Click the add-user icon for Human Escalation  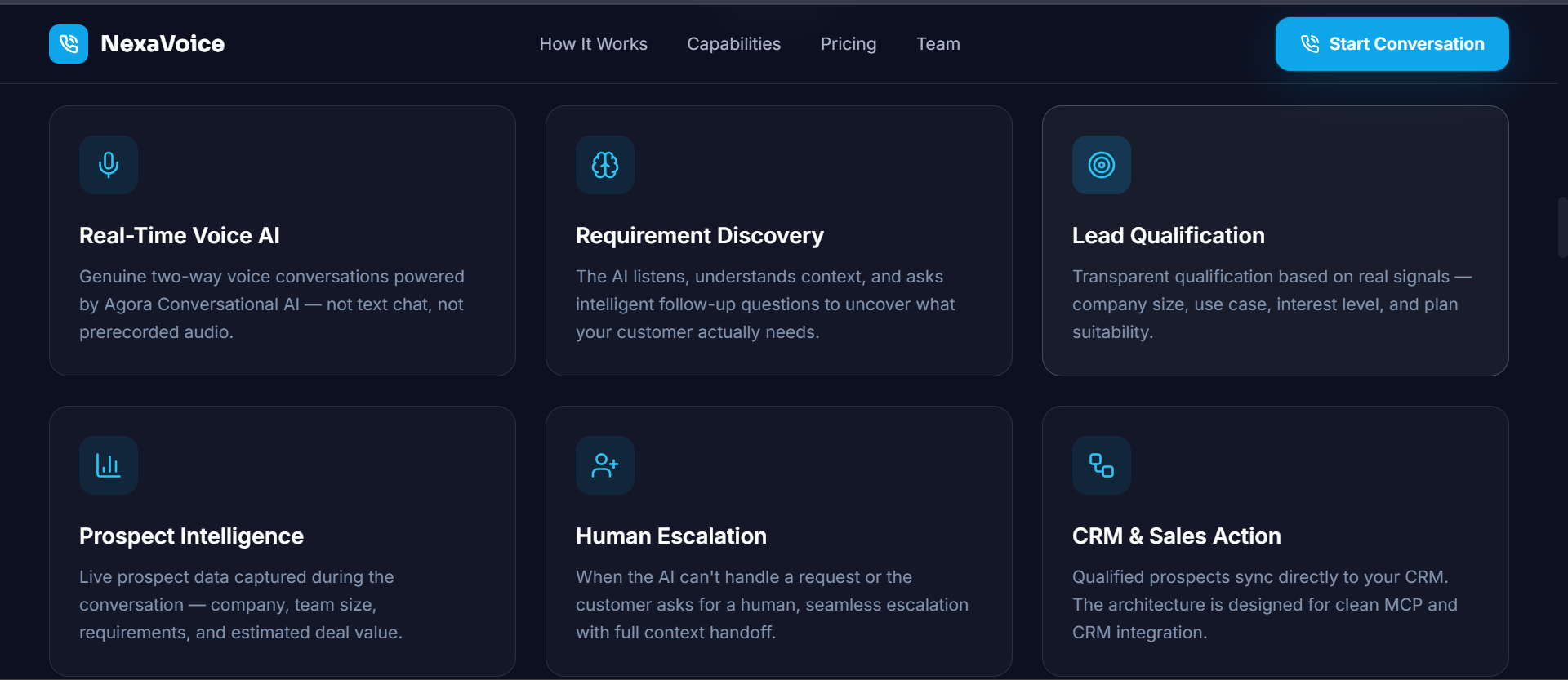click(x=605, y=465)
